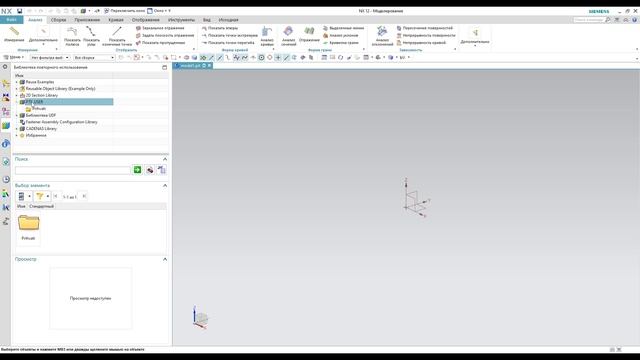
Task: Click Стандартный column header
Action: click(x=41, y=207)
